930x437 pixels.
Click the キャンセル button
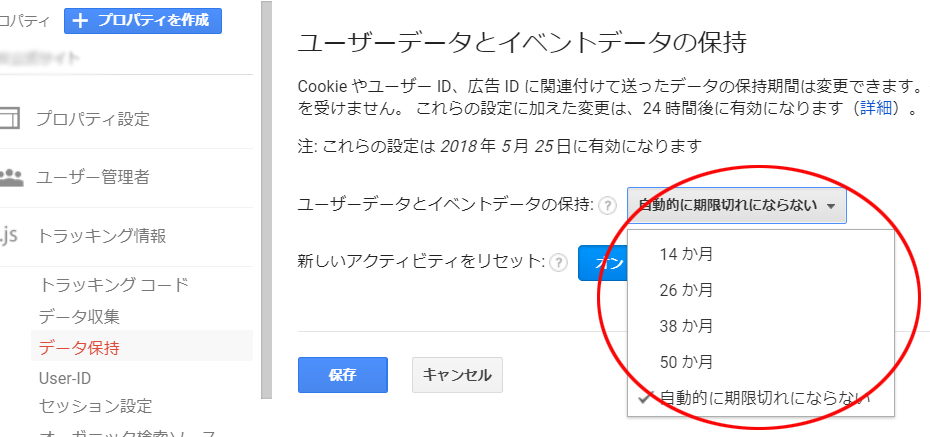457,375
